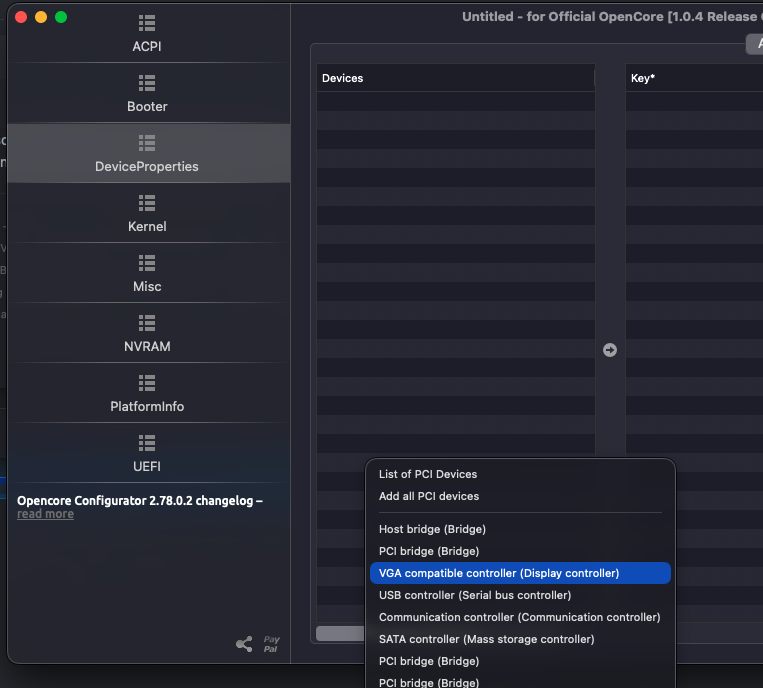
Task: Select DeviceProperties in the sidebar
Action: [x=147, y=153]
